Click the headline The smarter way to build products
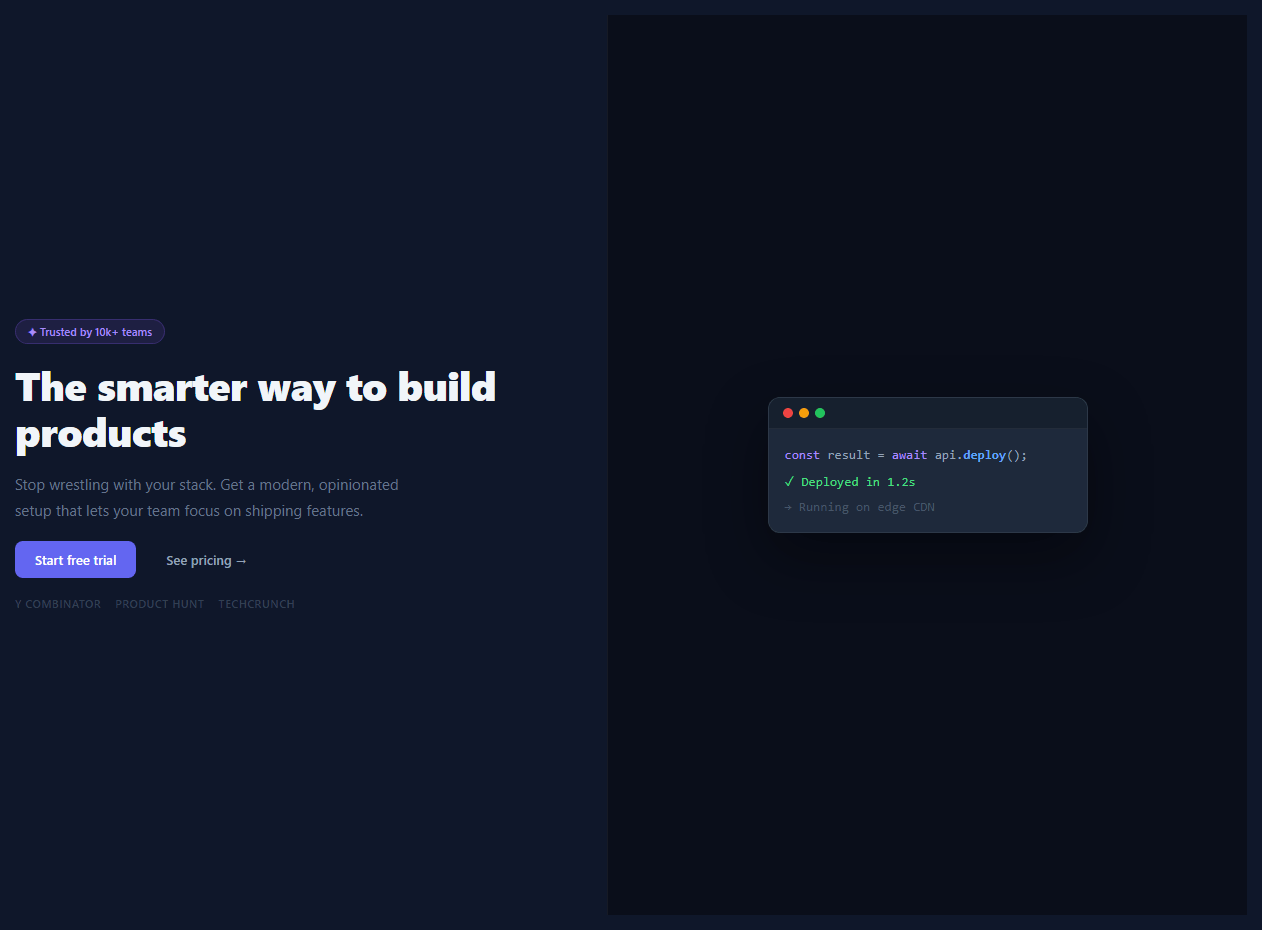Viewport: 1262px width, 930px height. click(256, 410)
